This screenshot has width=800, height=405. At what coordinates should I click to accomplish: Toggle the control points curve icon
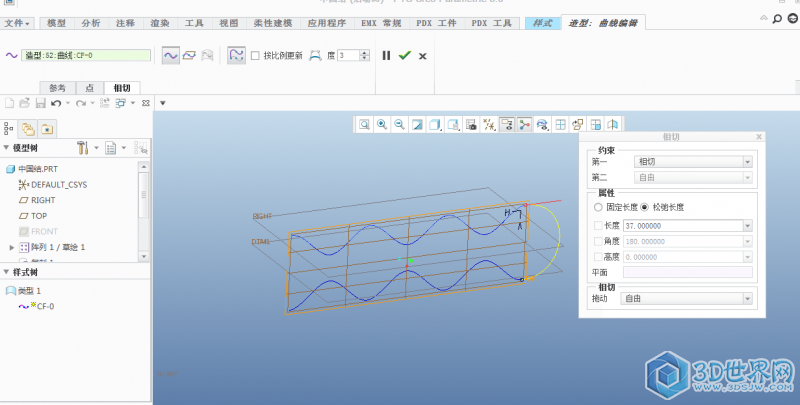click(236, 56)
